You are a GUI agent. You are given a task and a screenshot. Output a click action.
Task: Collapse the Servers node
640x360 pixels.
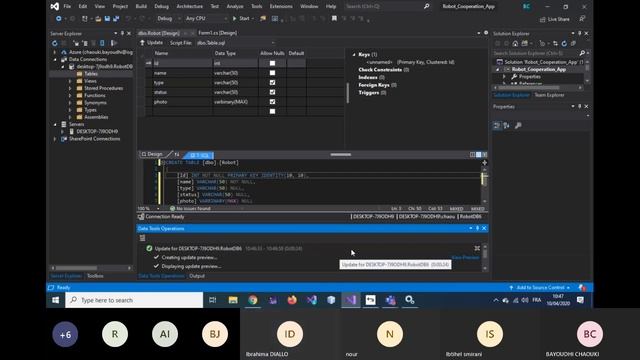click(55, 124)
